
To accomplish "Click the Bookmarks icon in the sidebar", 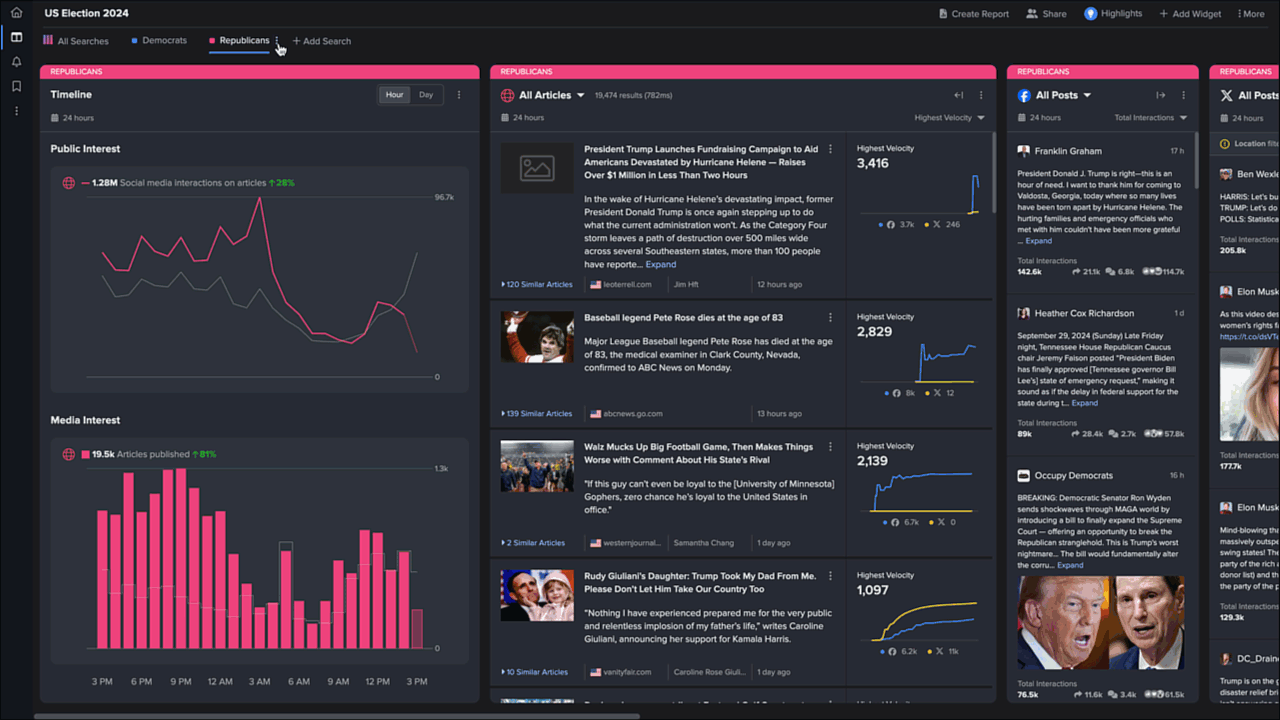I will pos(17,86).
